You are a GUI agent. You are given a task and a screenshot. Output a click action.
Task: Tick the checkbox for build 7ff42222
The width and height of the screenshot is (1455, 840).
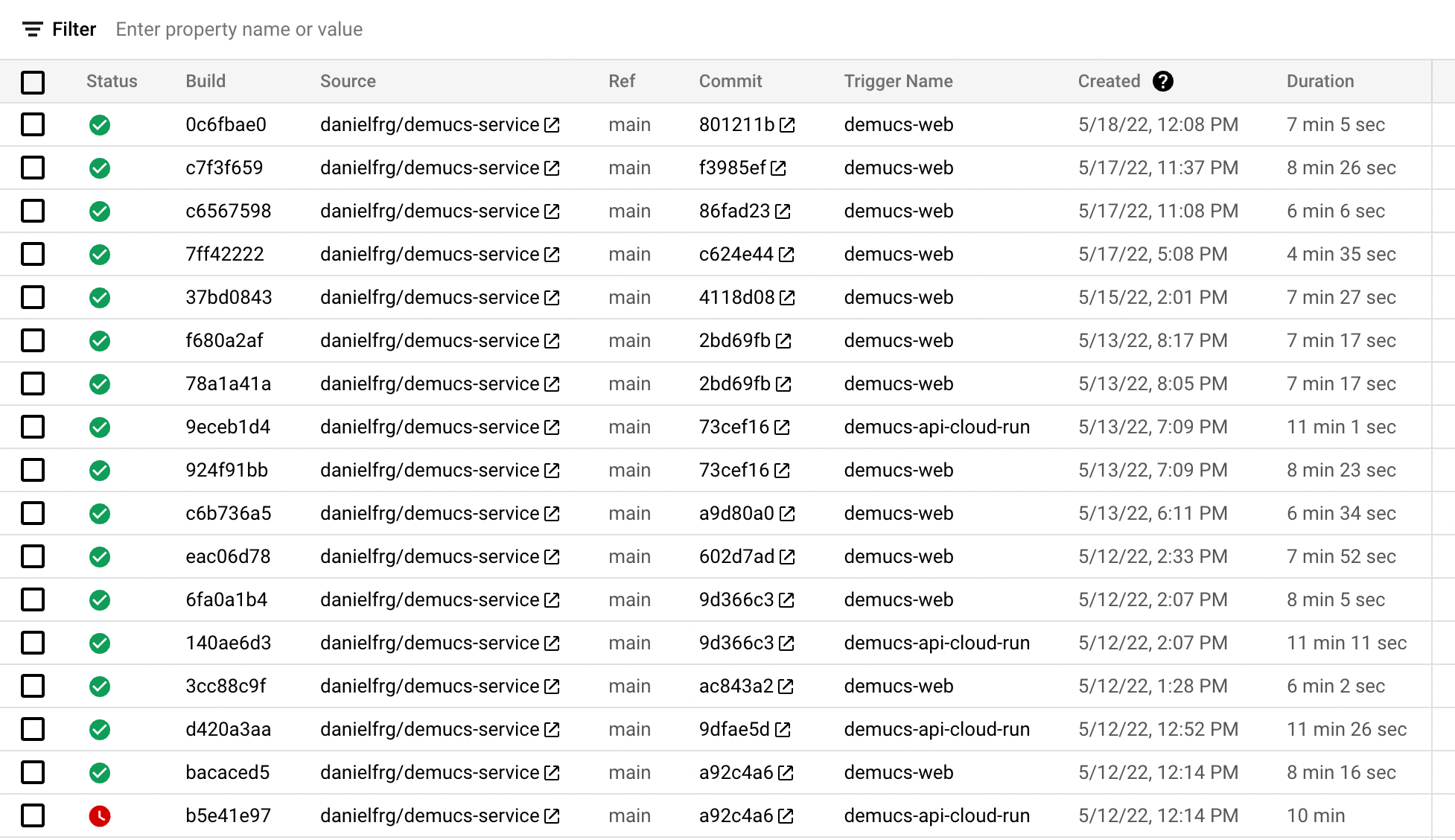33,254
